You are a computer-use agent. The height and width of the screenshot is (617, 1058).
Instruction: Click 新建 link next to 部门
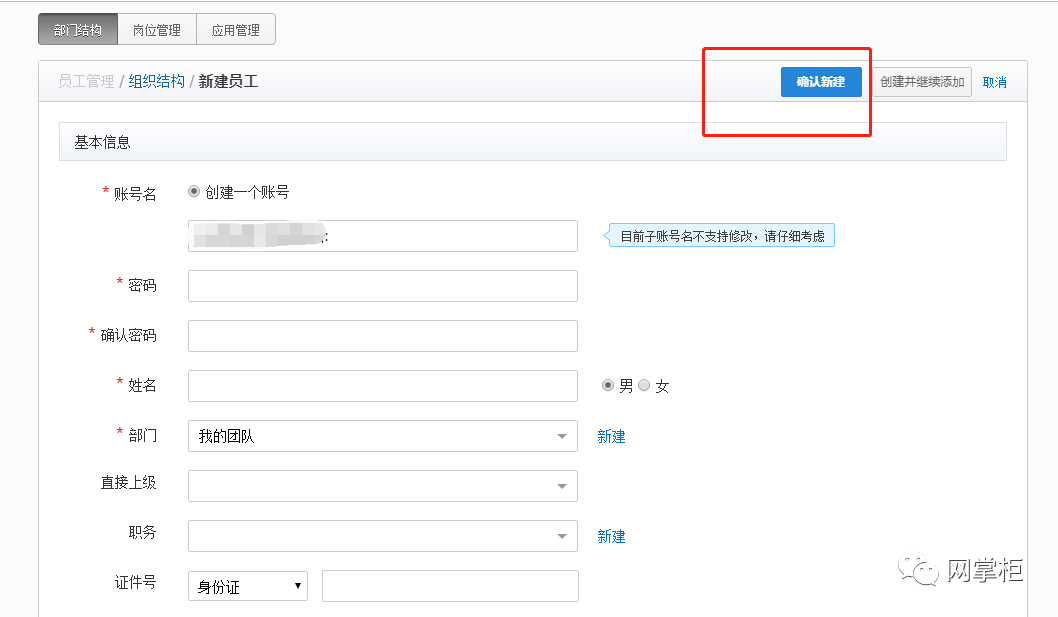point(611,436)
